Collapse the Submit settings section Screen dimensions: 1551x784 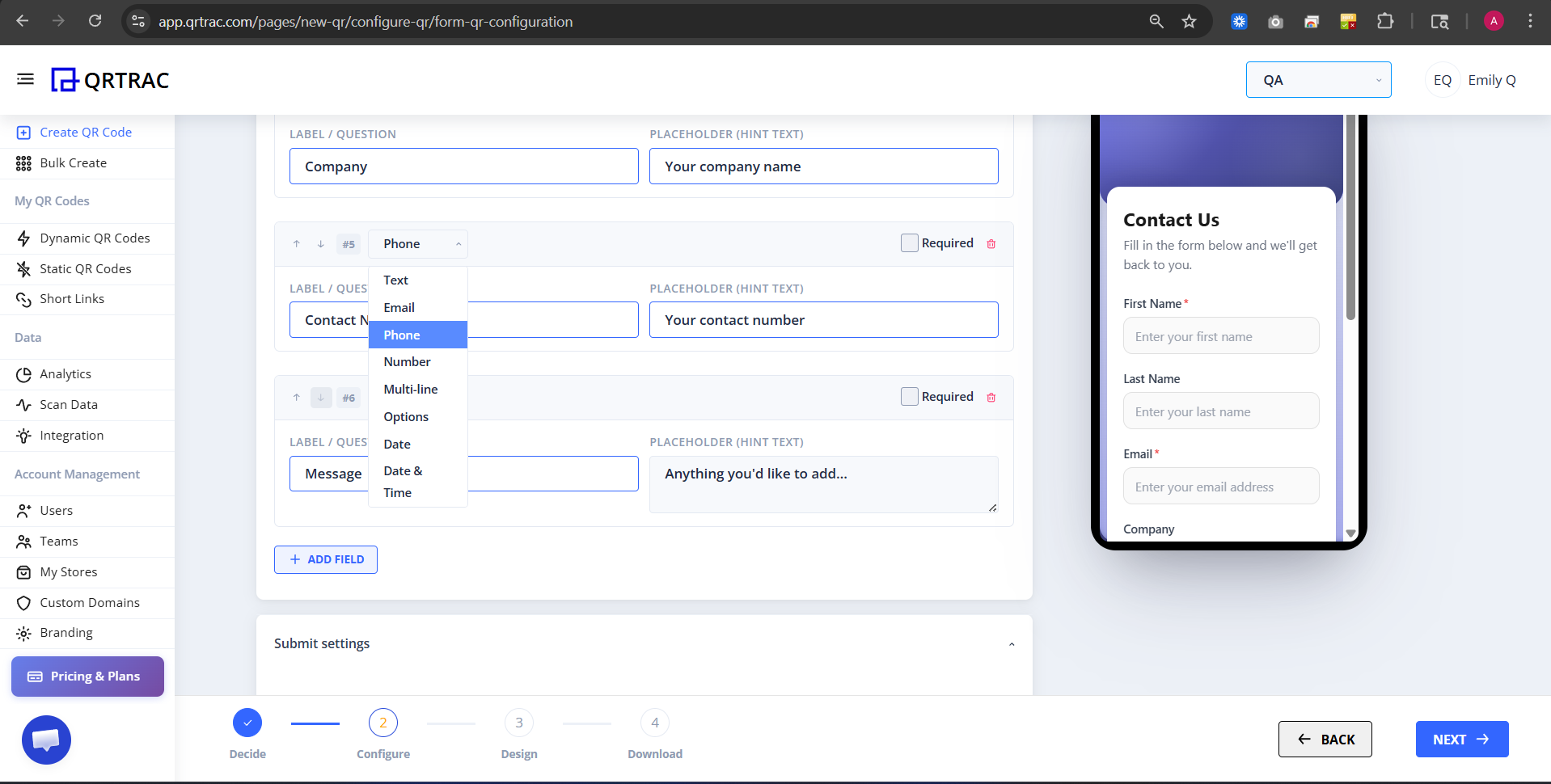(x=1010, y=643)
